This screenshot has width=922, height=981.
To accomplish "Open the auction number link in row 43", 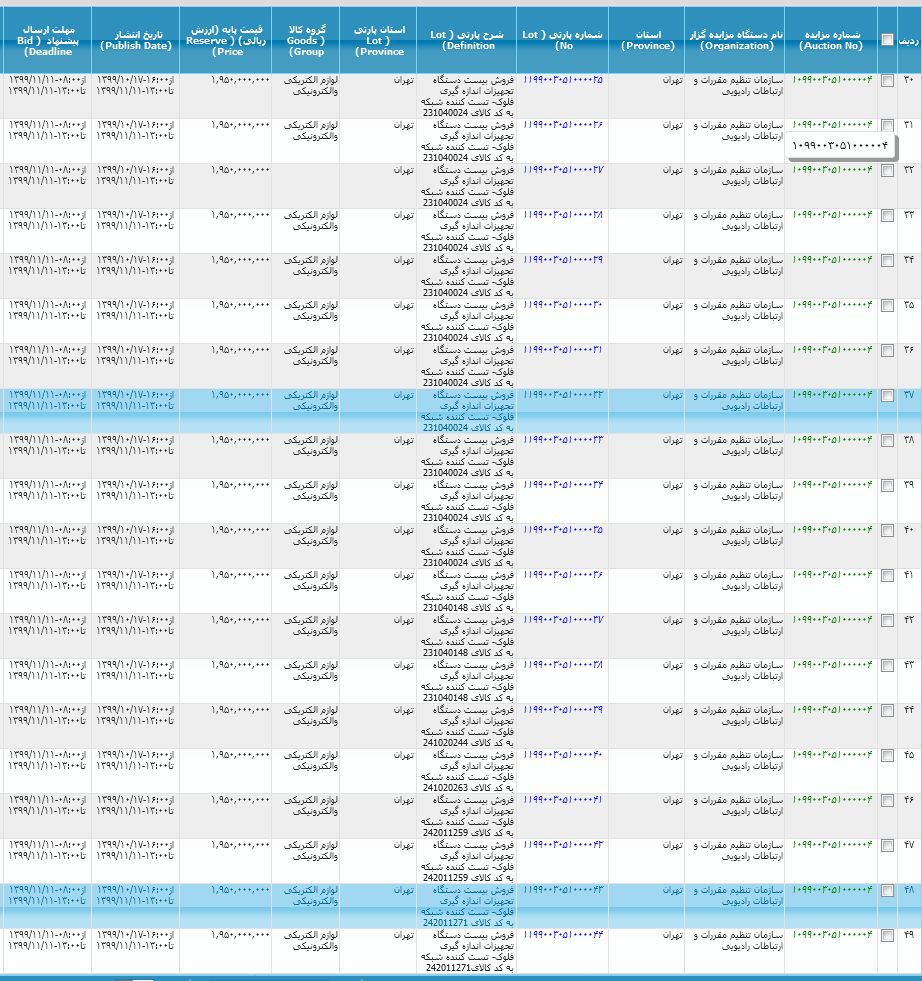I will [832, 664].
